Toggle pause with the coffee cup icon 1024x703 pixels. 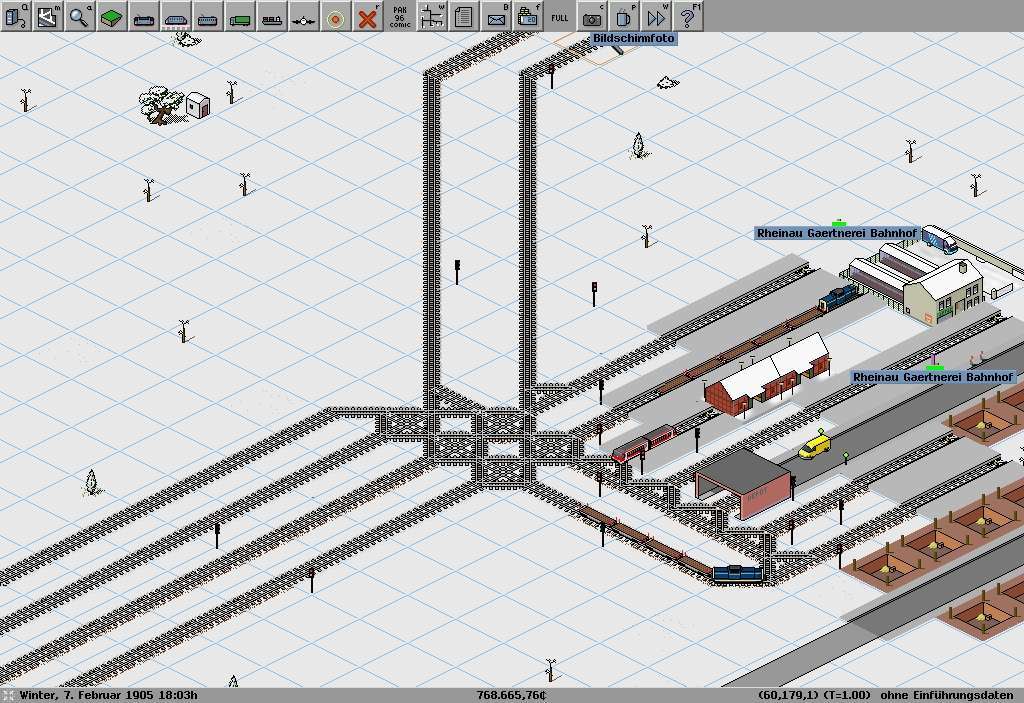[624, 16]
